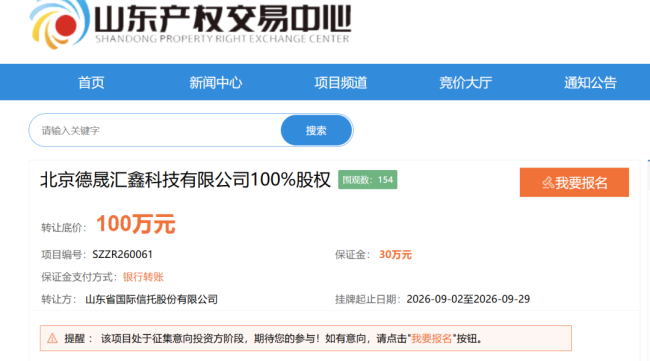The image size is (650, 361).
Task: Click the blue 搜索 search button
Action: (x=316, y=130)
